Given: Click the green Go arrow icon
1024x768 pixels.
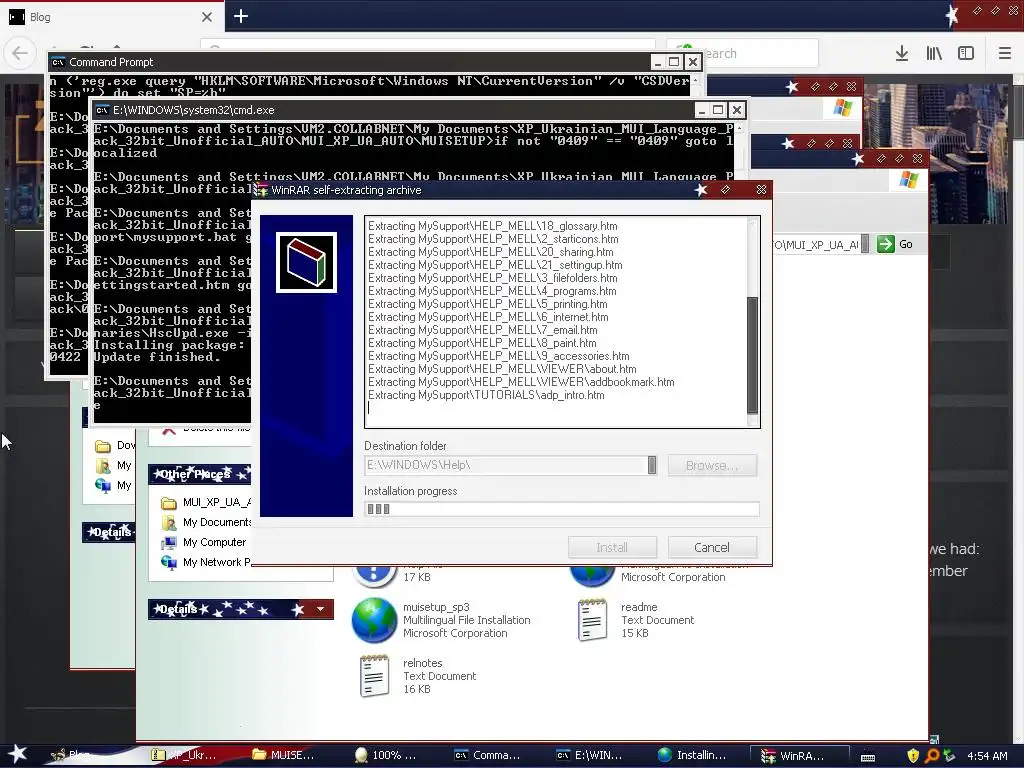Looking at the screenshot, I should point(886,244).
